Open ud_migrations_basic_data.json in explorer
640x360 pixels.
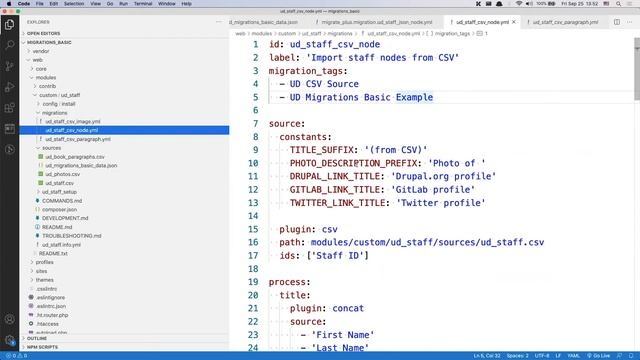[x=81, y=166]
